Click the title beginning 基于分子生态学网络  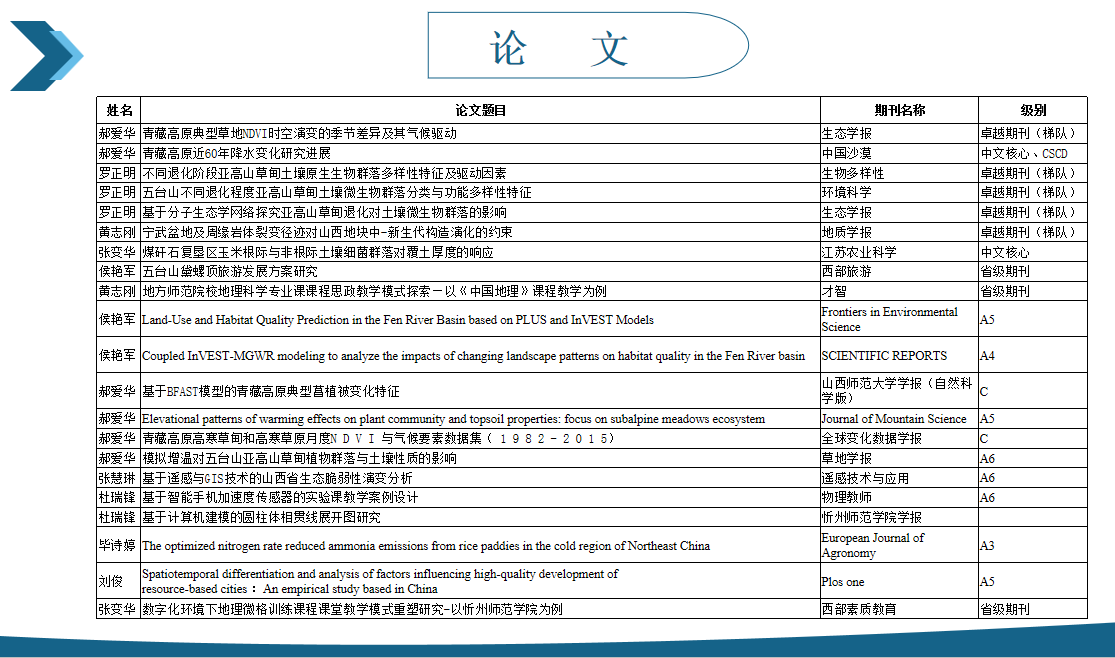324,213
